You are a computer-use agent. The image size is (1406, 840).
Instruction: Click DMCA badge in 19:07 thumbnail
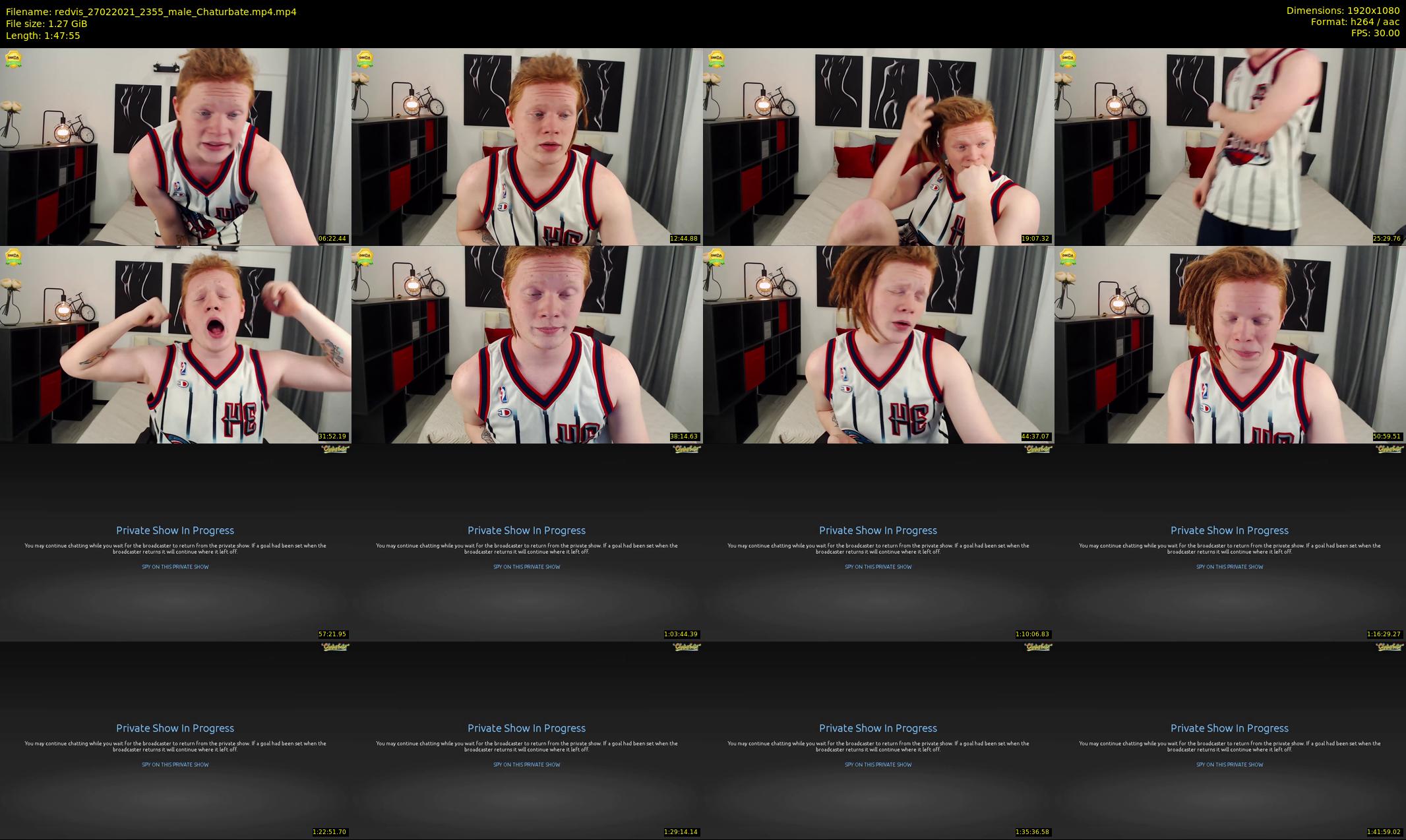(716, 59)
